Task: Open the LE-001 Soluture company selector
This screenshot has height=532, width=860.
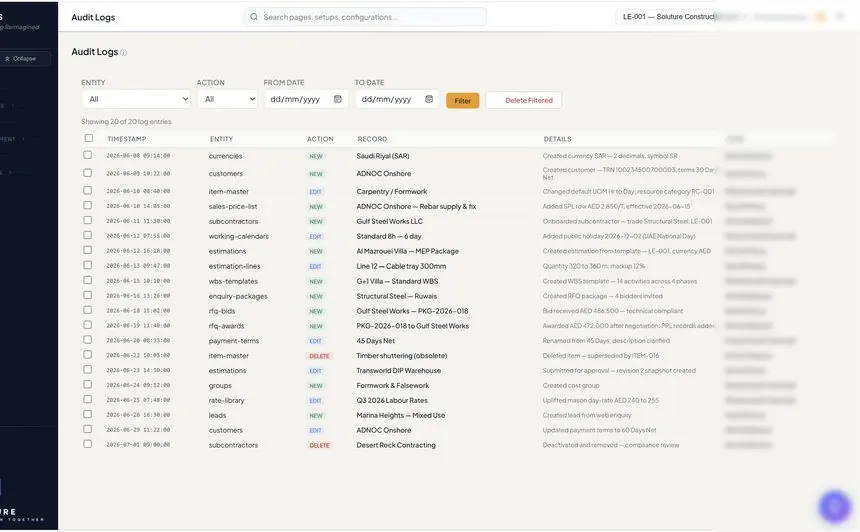Action: click(x=665, y=17)
